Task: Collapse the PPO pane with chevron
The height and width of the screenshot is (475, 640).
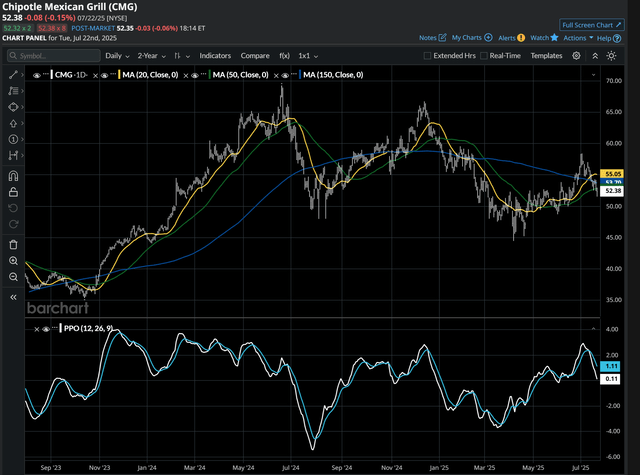Action: coord(593,329)
